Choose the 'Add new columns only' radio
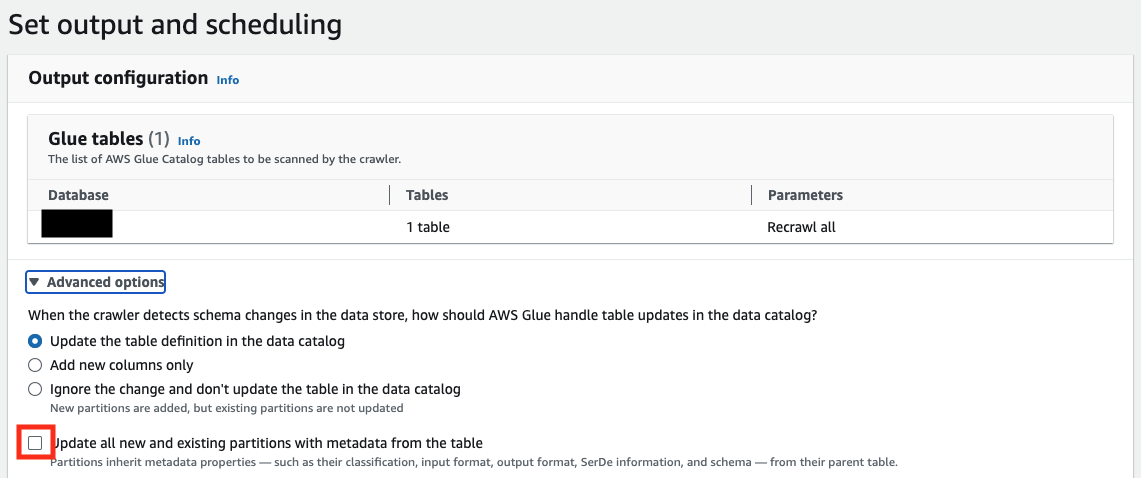The height and width of the screenshot is (478, 1141). point(35,365)
